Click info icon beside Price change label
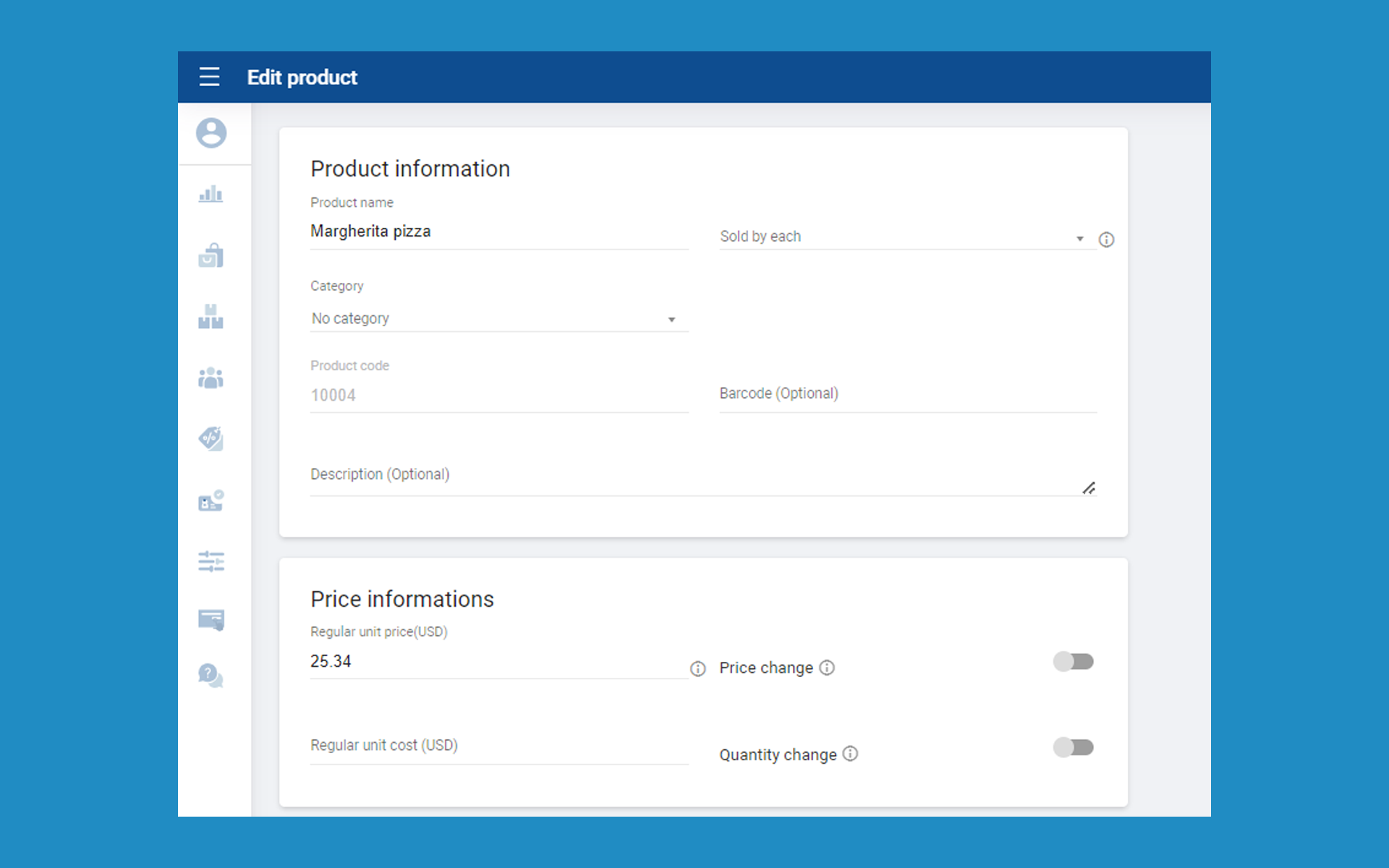Screen dimensions: 1389x868 tap(827, 668)
